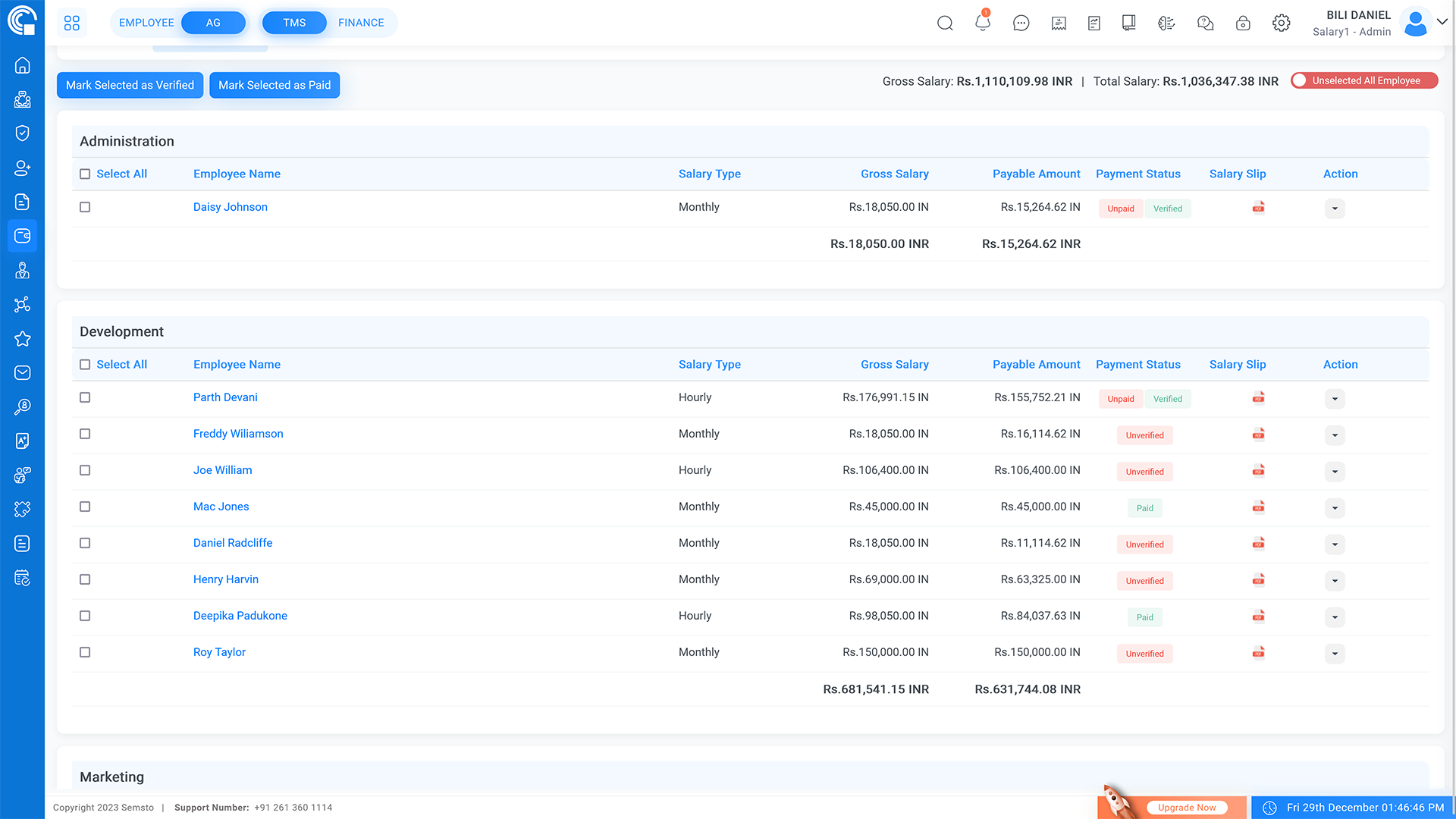Viewport: 1456px width, 819px height.
Task: Tick Deepika Padukone's row checkbox
Action: (x=85, y=616)
